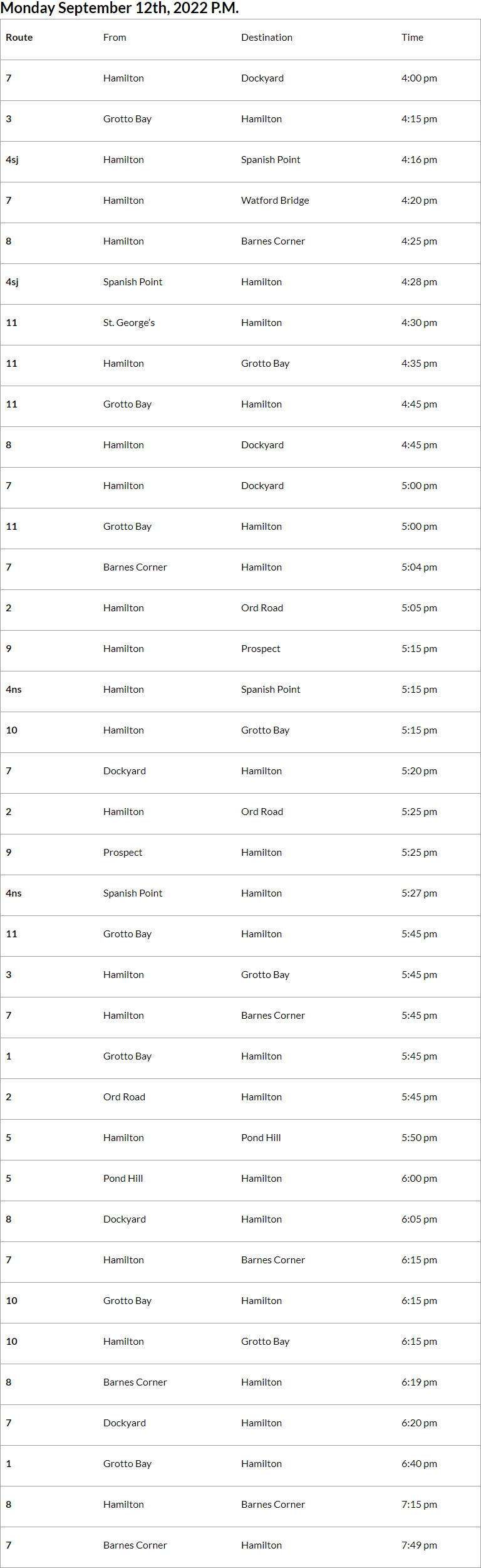Click the 6:19 pm time cell
481x1568 pixels.
pyautogui.click(x=419, y=1382)
